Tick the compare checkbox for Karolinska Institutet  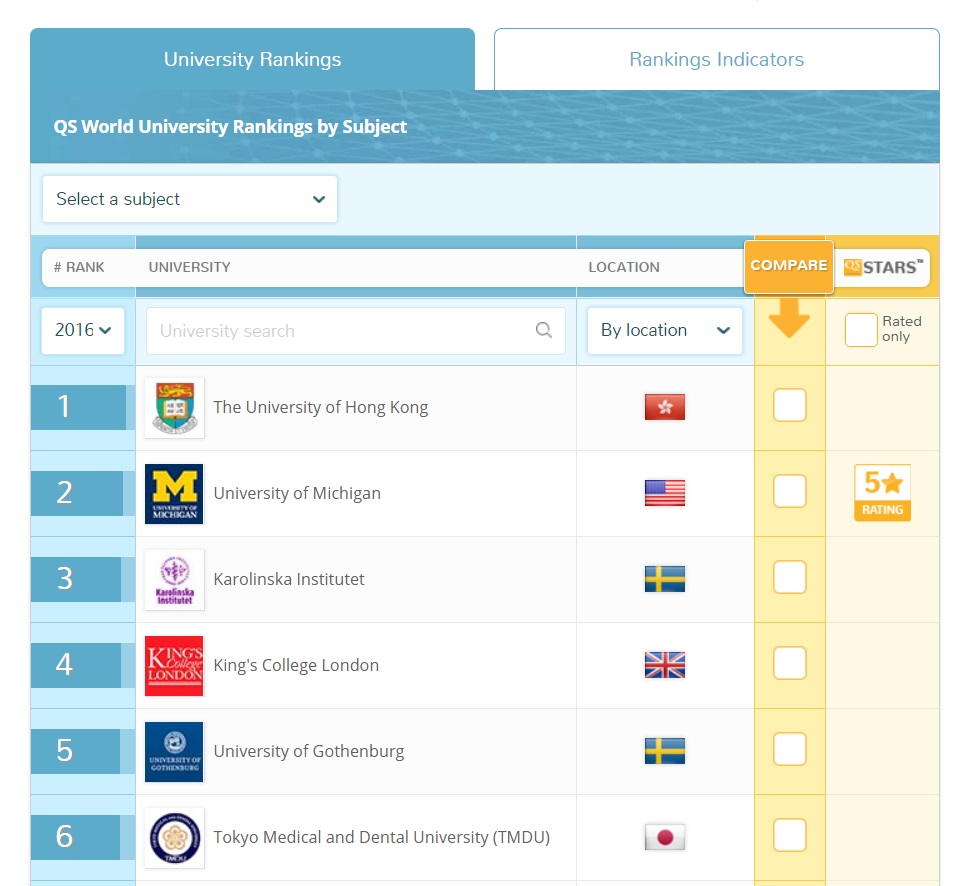[790, 577]
